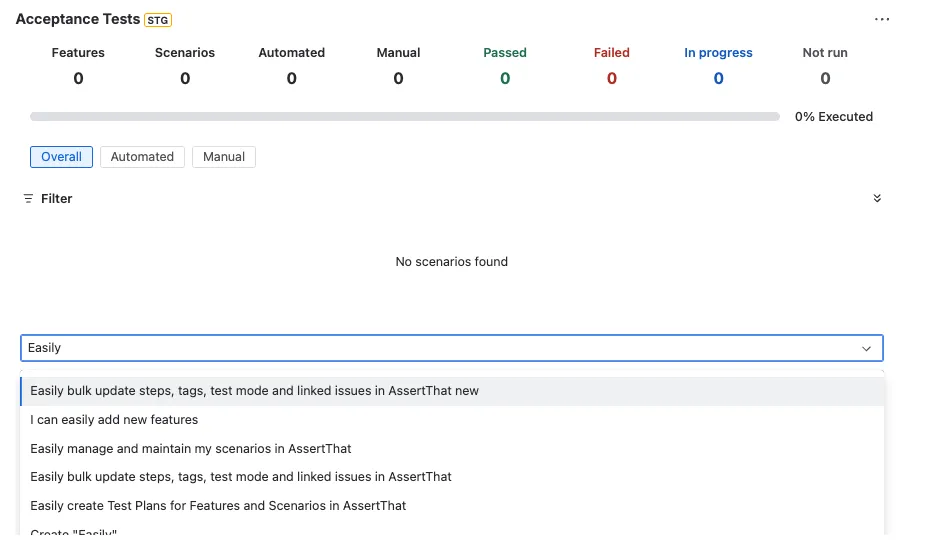
Task: Open the three-dots more options menu
Action: click(x=882, y=19)
